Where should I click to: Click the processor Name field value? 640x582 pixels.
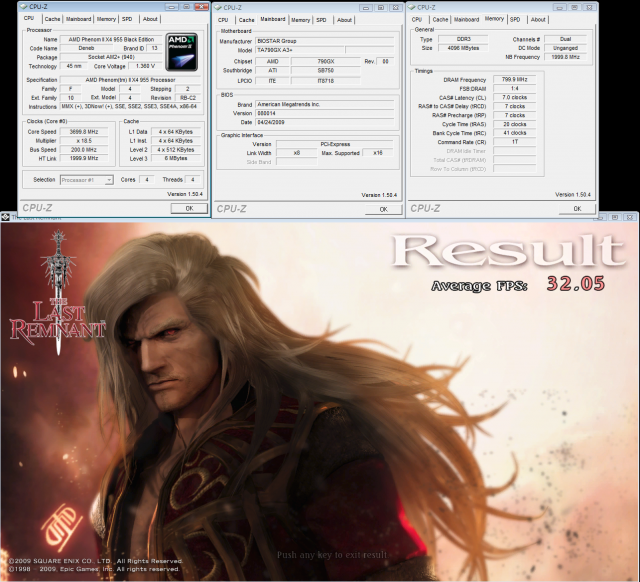click(x=111, y=40)
